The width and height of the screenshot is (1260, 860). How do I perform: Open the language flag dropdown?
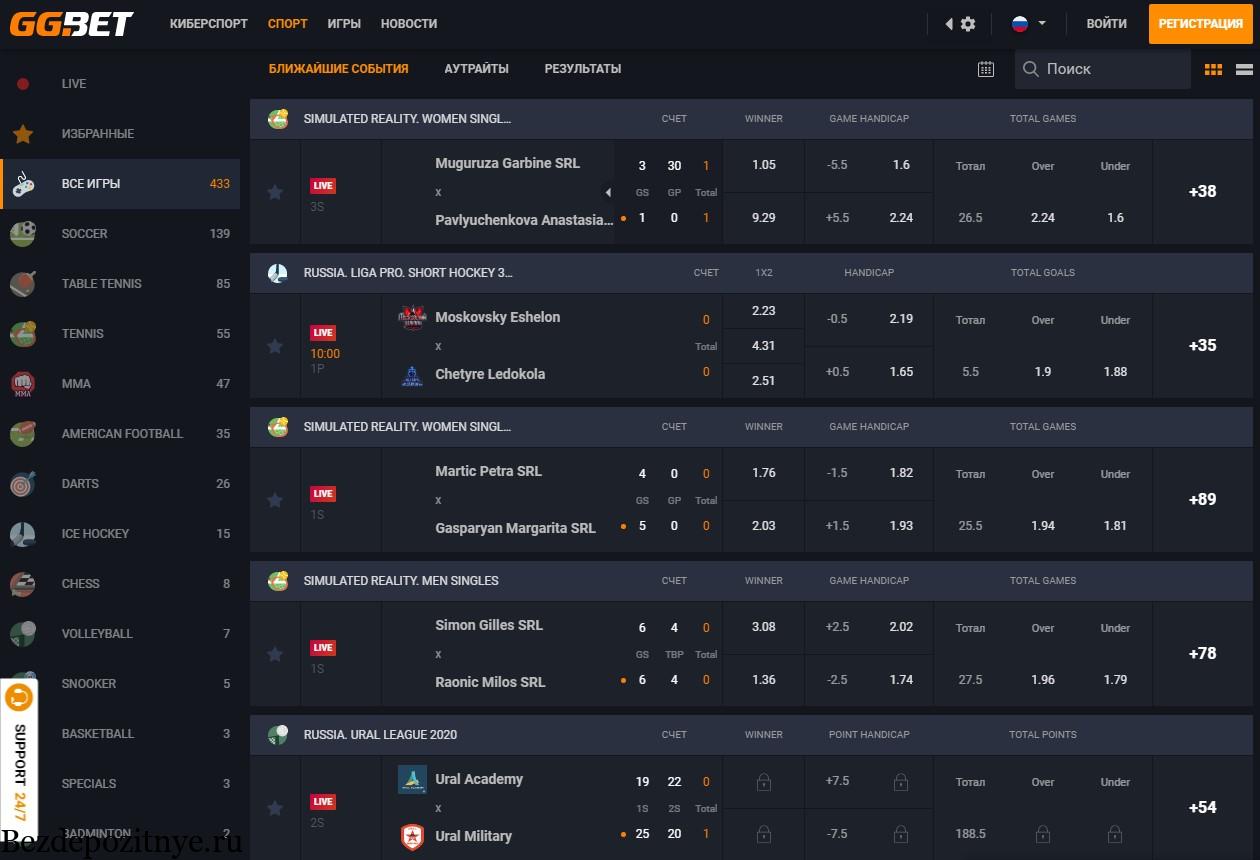tap(1029, 24)
